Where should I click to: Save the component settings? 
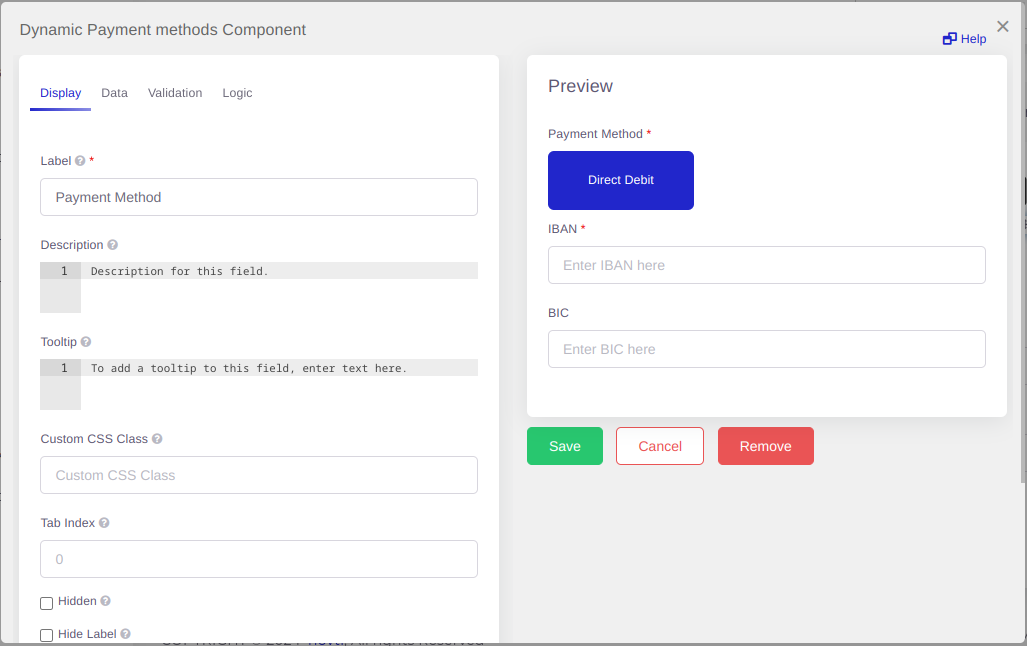tap(564, 446)
